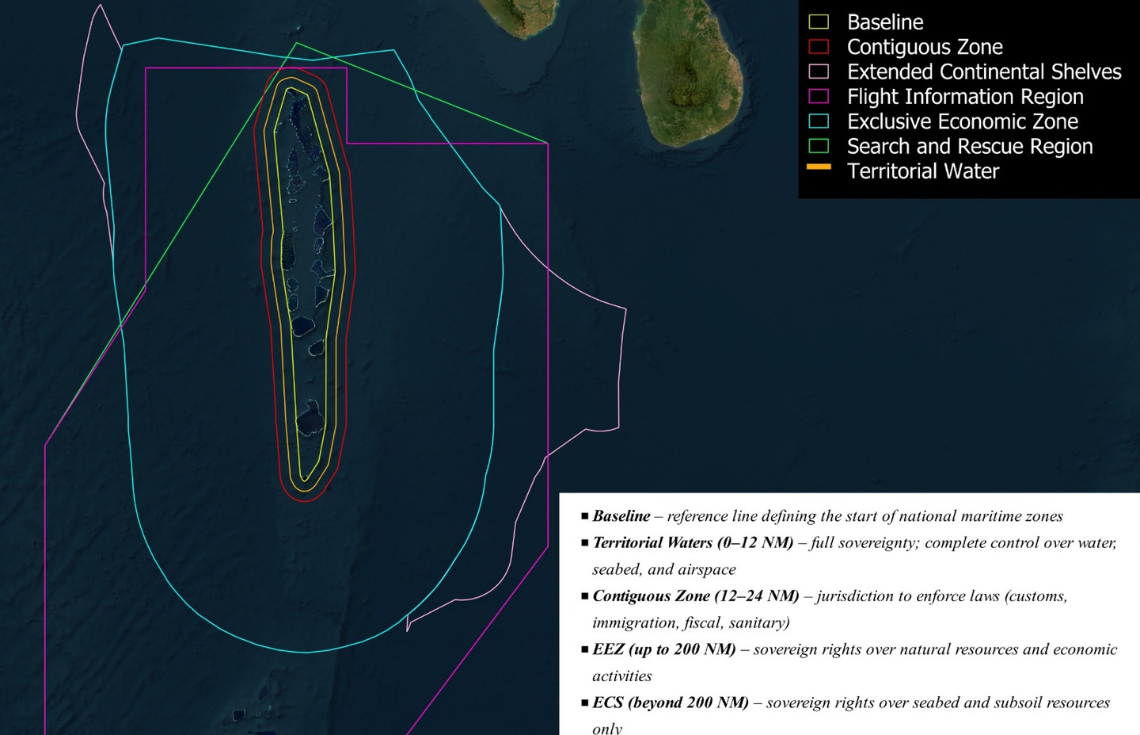Select the Contiguous Zone legend label

tap(924, 47)
